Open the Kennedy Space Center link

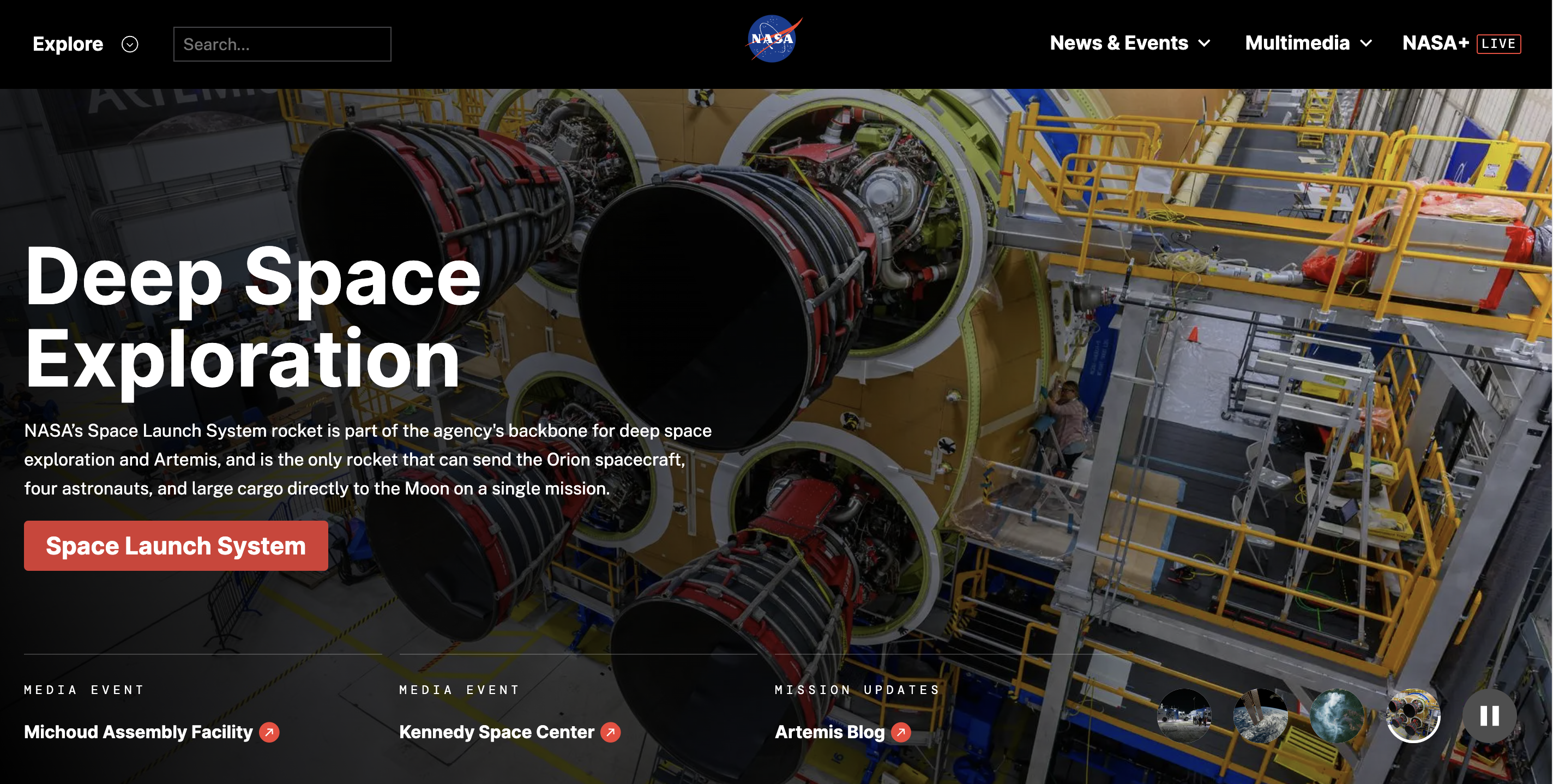tap(496, 732)
